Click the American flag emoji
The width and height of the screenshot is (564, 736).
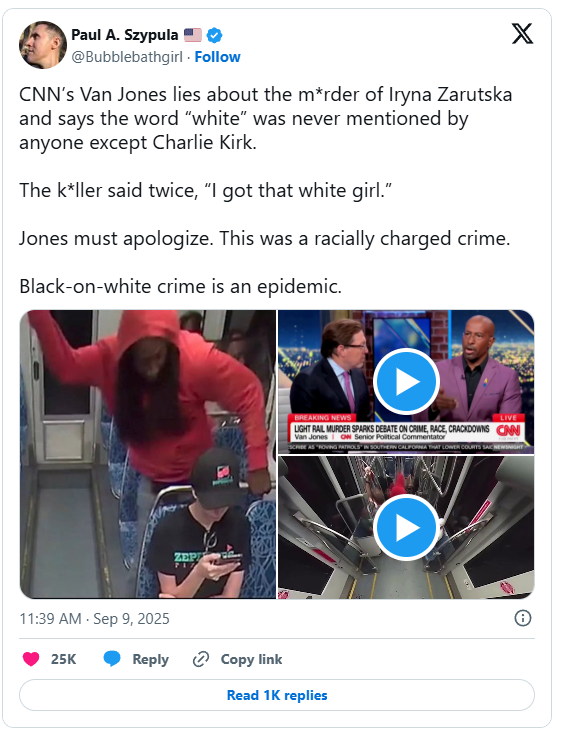click(x=192, y=35)
